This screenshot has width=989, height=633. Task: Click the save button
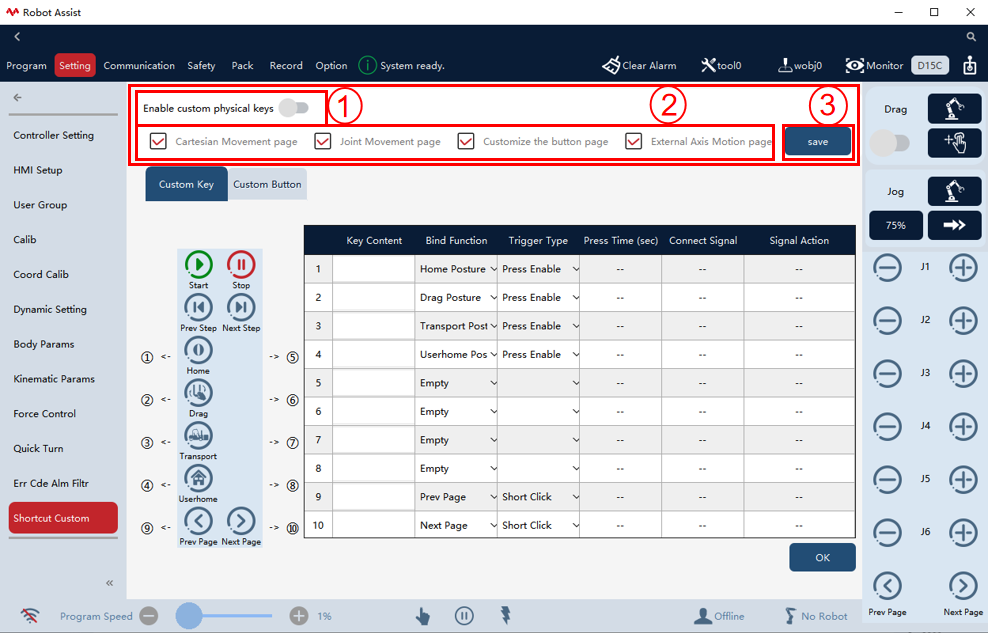817,142
